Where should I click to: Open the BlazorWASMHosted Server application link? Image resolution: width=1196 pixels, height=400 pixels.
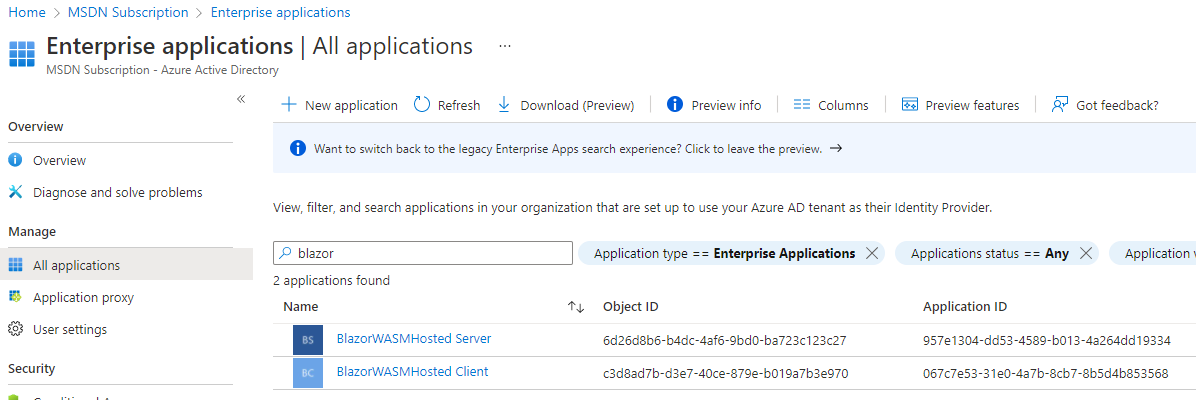click(x=414, y=339)
